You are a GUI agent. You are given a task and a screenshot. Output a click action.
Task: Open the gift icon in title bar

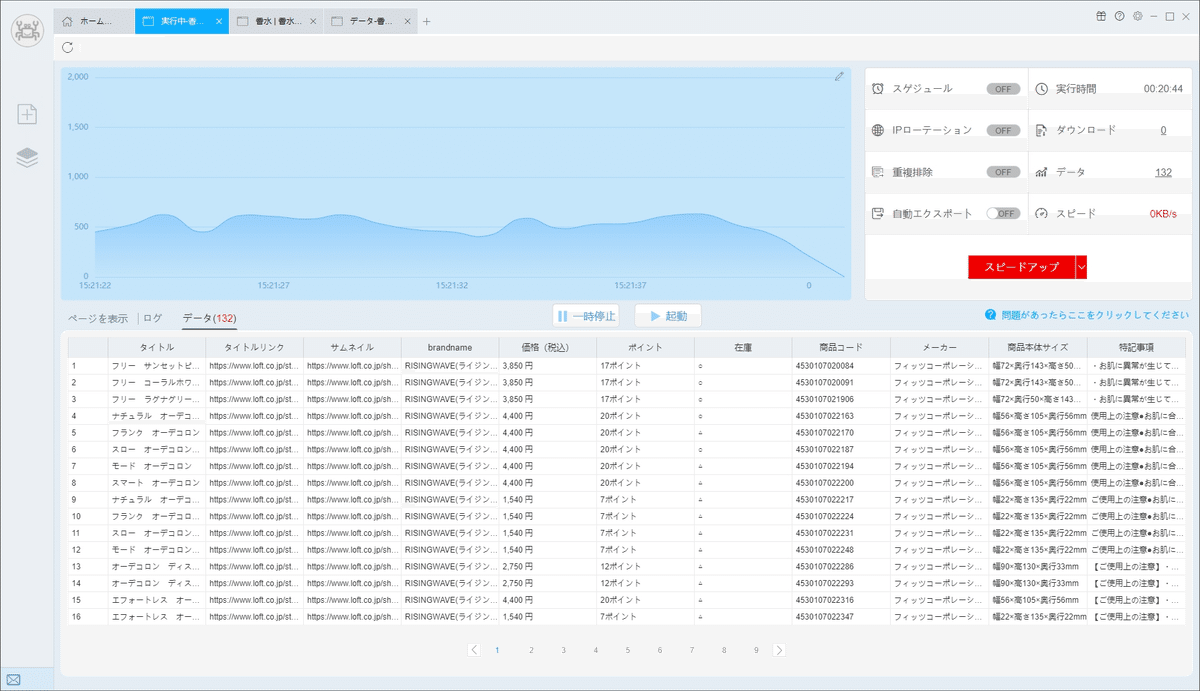click(x=1102, y=16)
